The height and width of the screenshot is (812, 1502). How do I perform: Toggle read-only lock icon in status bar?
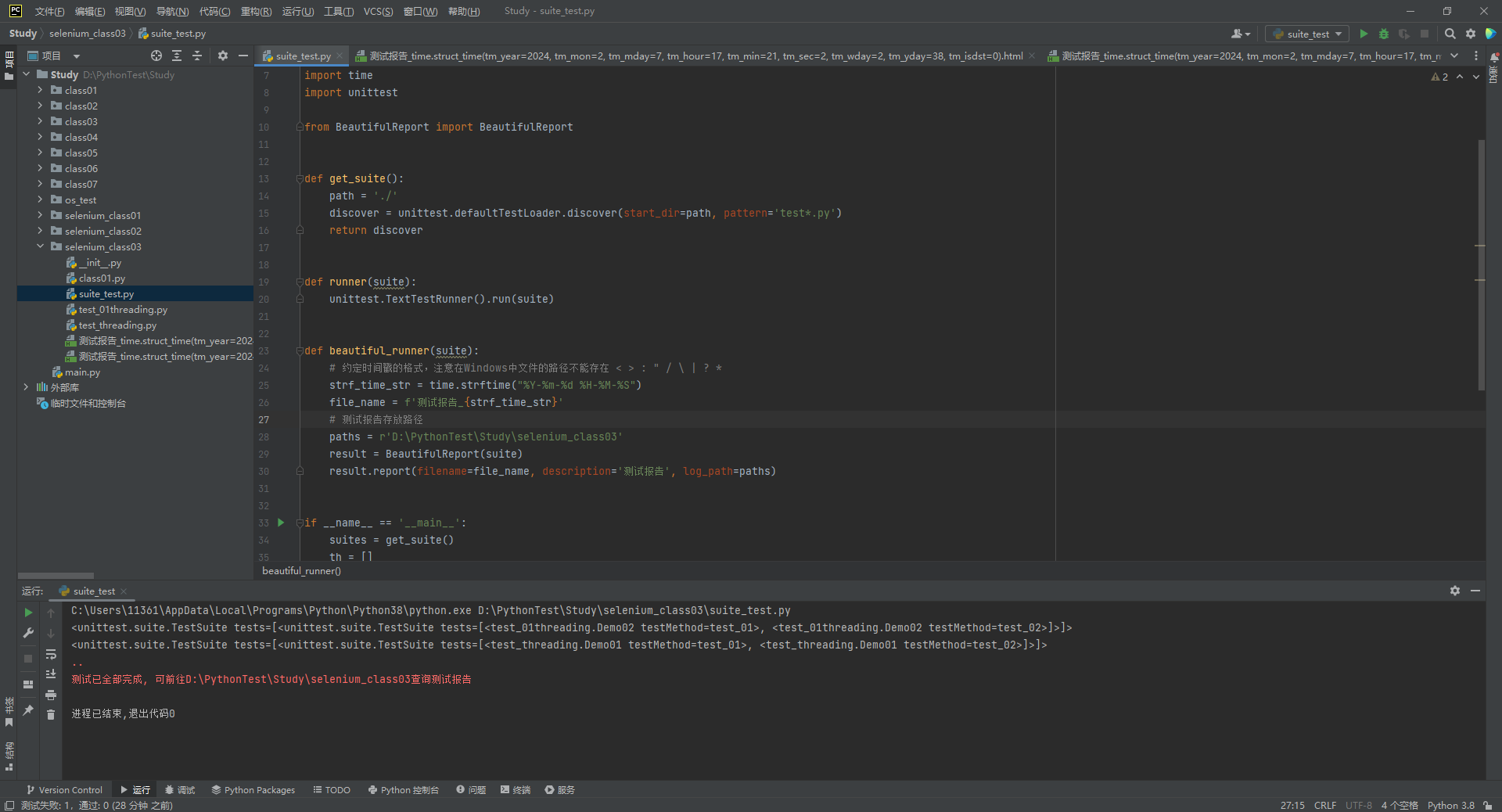coord(1487,805)
